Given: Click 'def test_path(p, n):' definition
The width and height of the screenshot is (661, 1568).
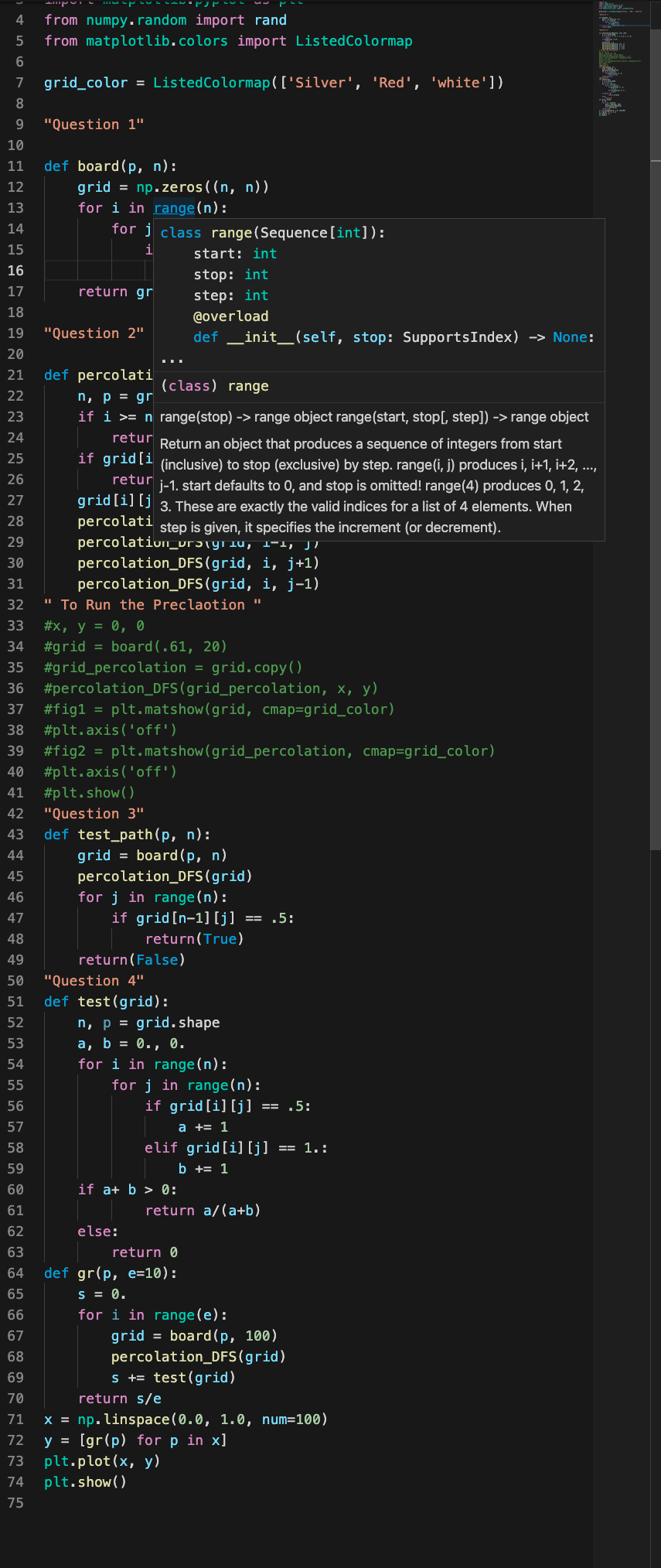Looking at the screenshot, I should tap(128, 835).
